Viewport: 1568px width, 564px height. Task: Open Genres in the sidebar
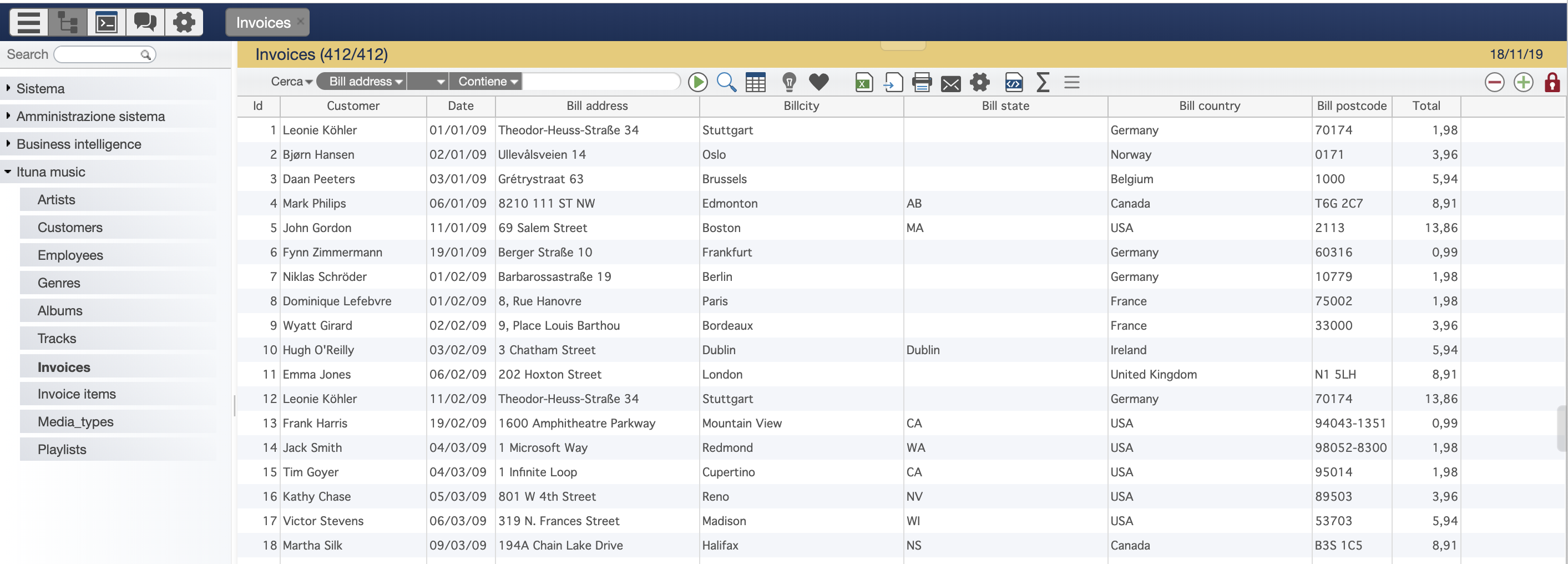pos(118,283)
